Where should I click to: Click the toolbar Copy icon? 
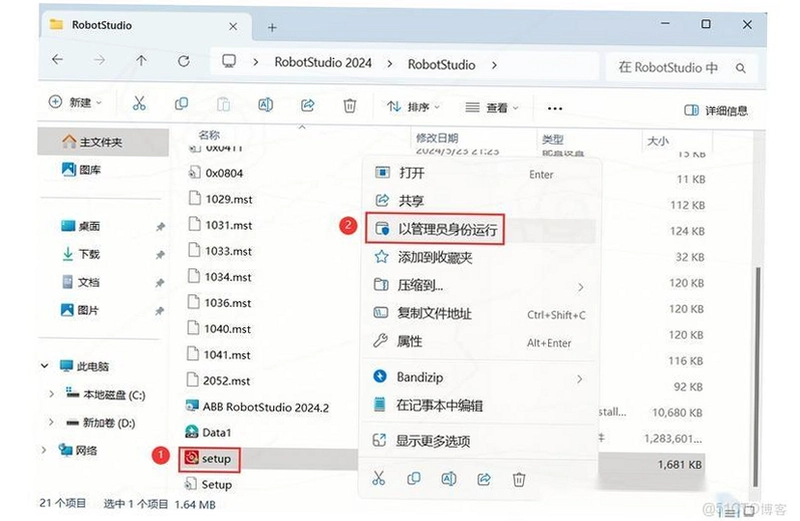point(181,104)
